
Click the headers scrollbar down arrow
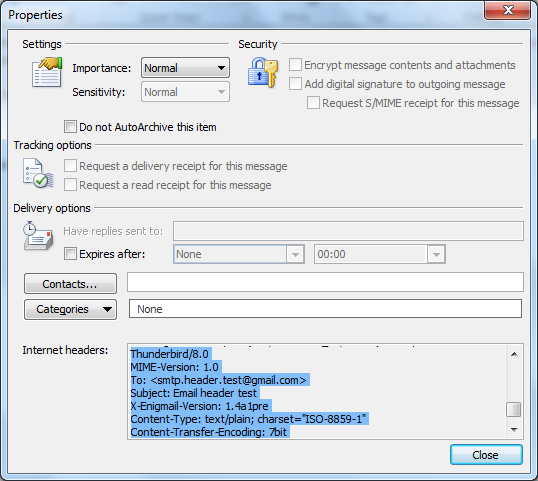point(514,429)
